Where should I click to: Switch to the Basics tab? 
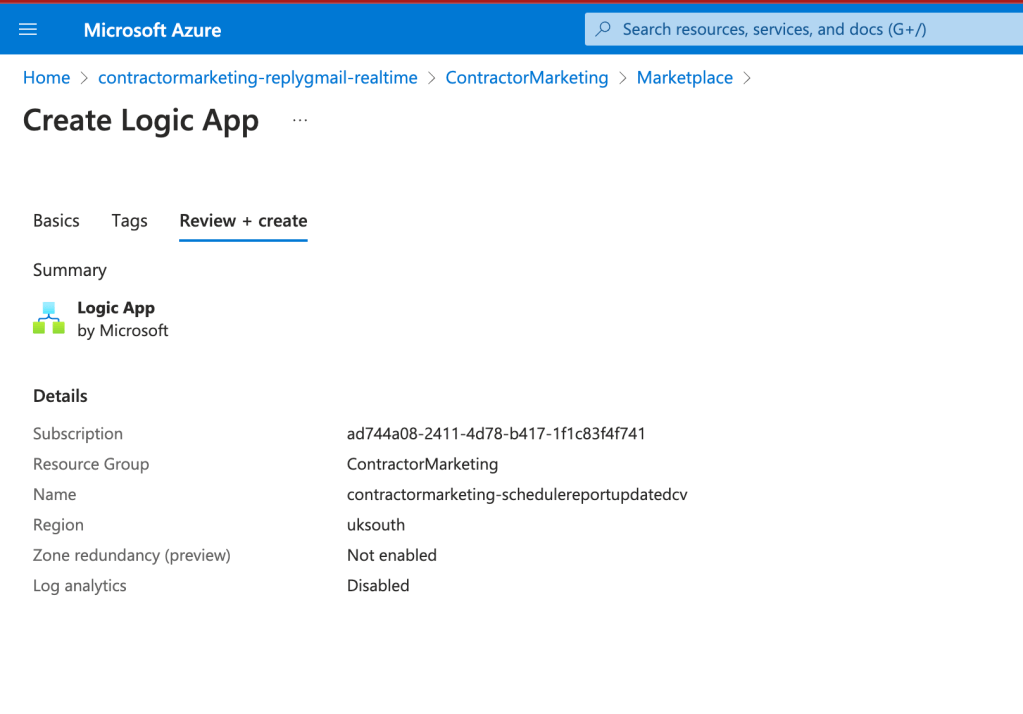pyautogui.click(x=56, y=221)
